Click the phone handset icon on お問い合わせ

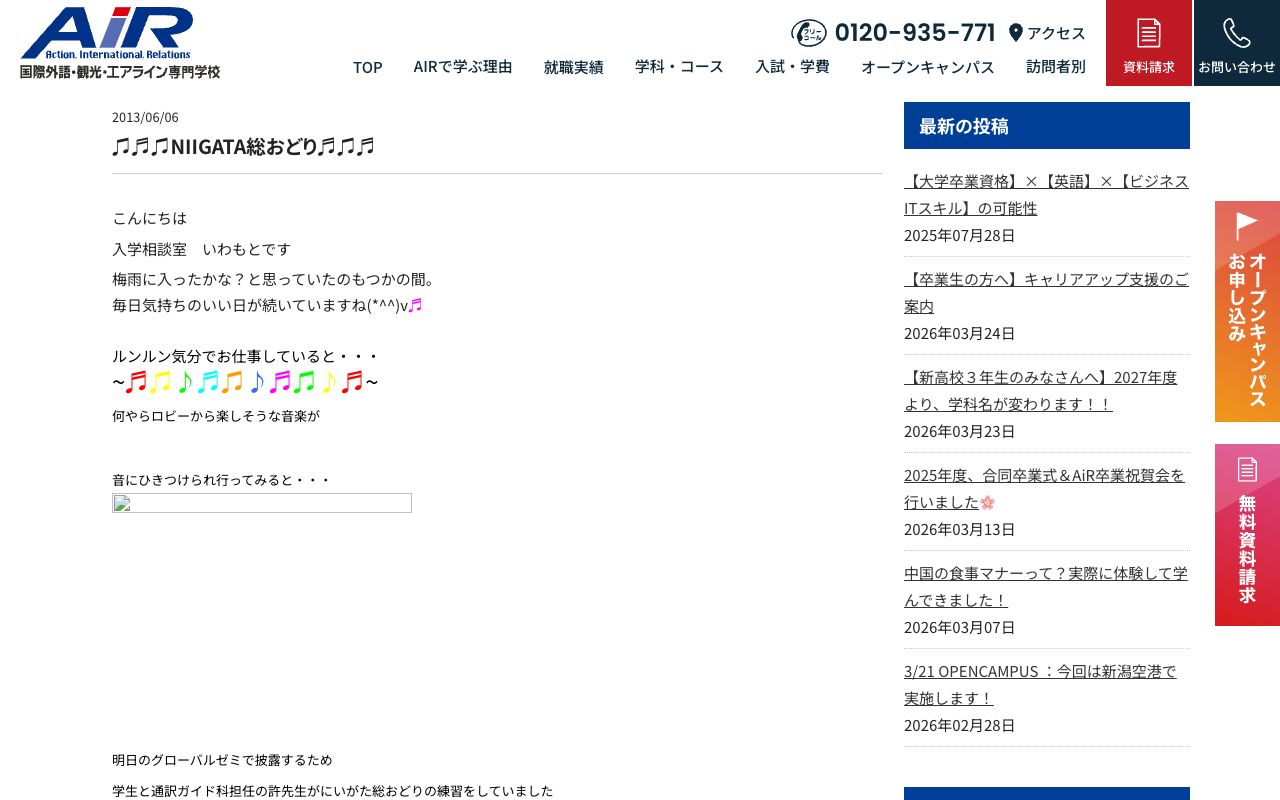1236,32
